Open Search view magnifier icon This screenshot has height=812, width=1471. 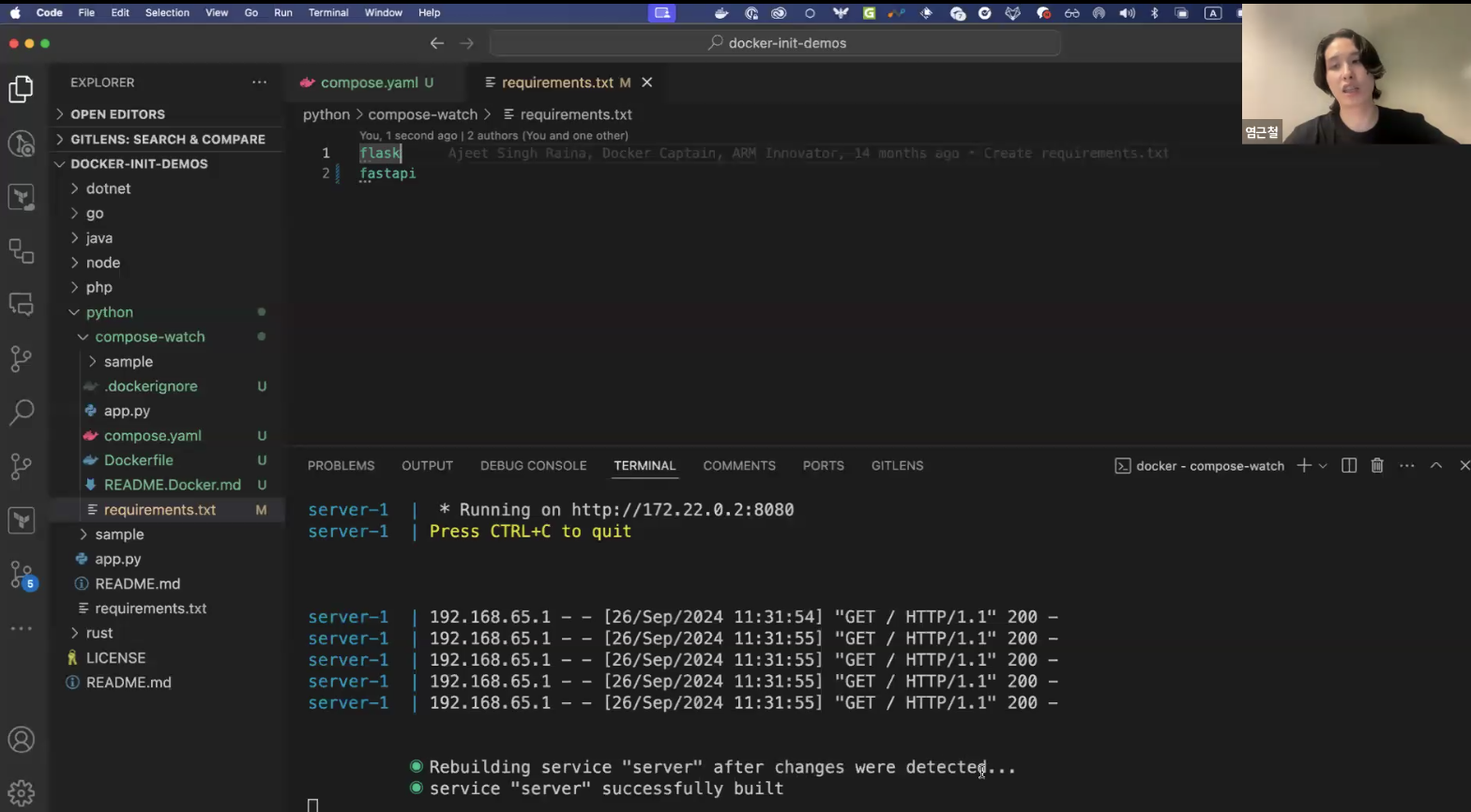pos(21,413)
